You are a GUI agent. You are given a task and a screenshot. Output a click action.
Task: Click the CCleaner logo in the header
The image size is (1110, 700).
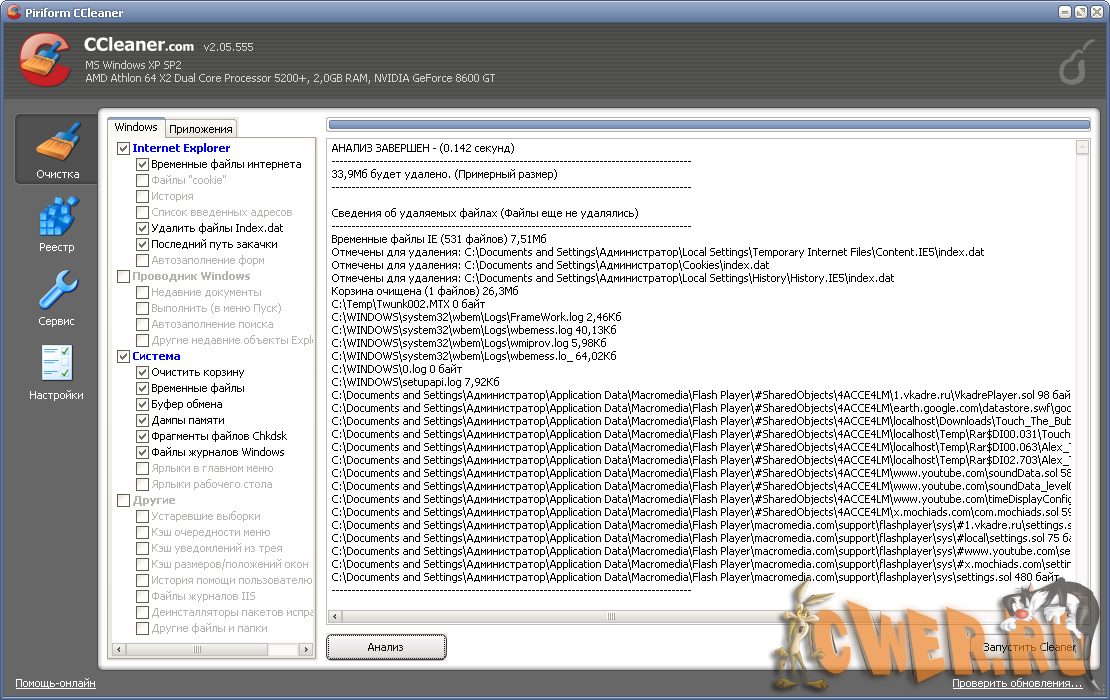[x=44, y=60]
